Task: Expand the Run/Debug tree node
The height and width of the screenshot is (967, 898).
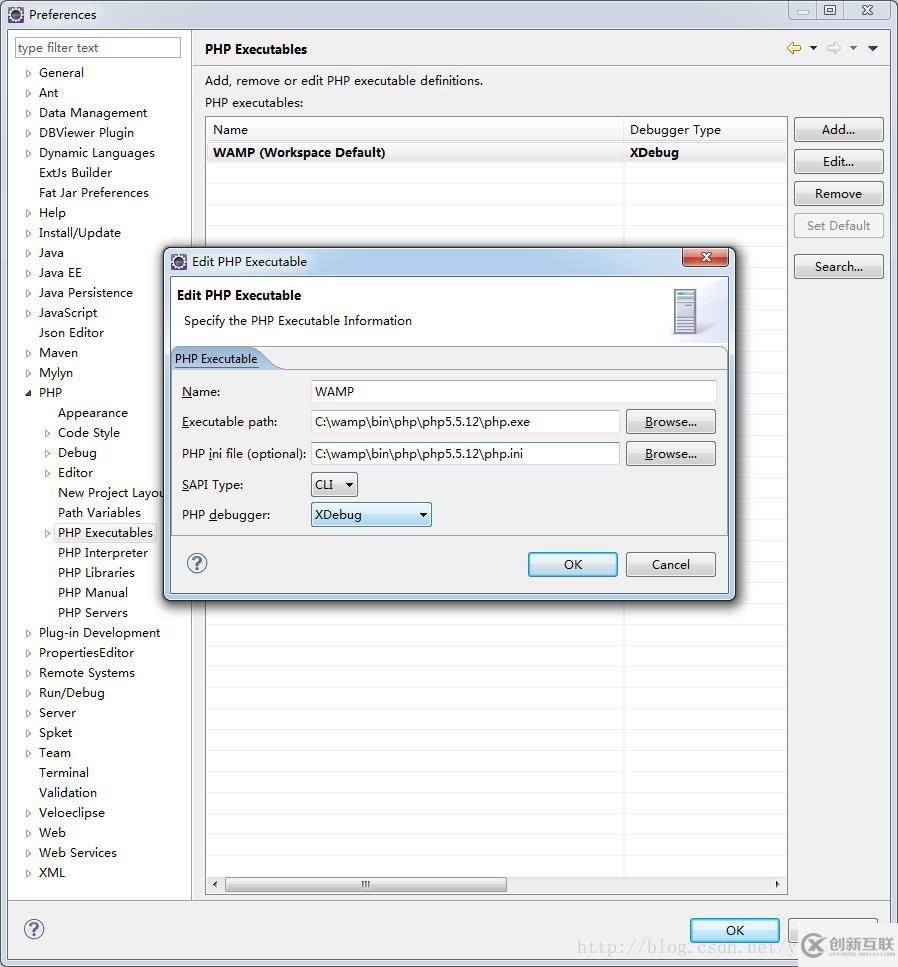Action: click(x=28, y=693)
